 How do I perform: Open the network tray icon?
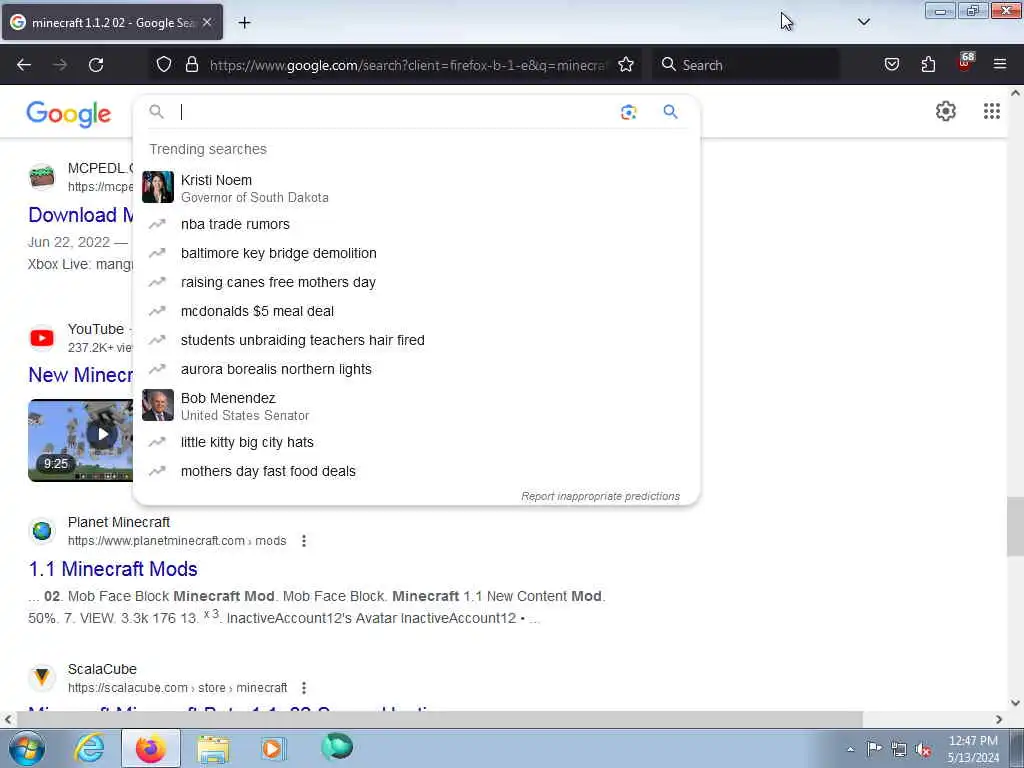(899, 749)
